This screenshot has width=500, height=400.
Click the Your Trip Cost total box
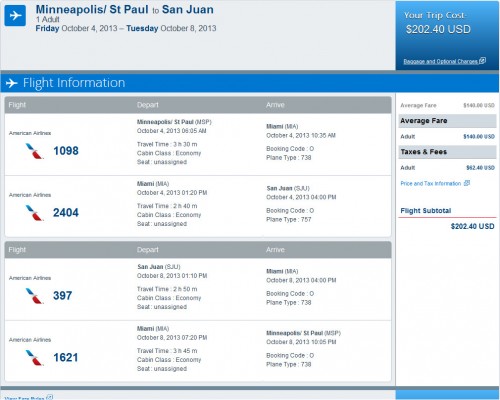coord(447,36)
